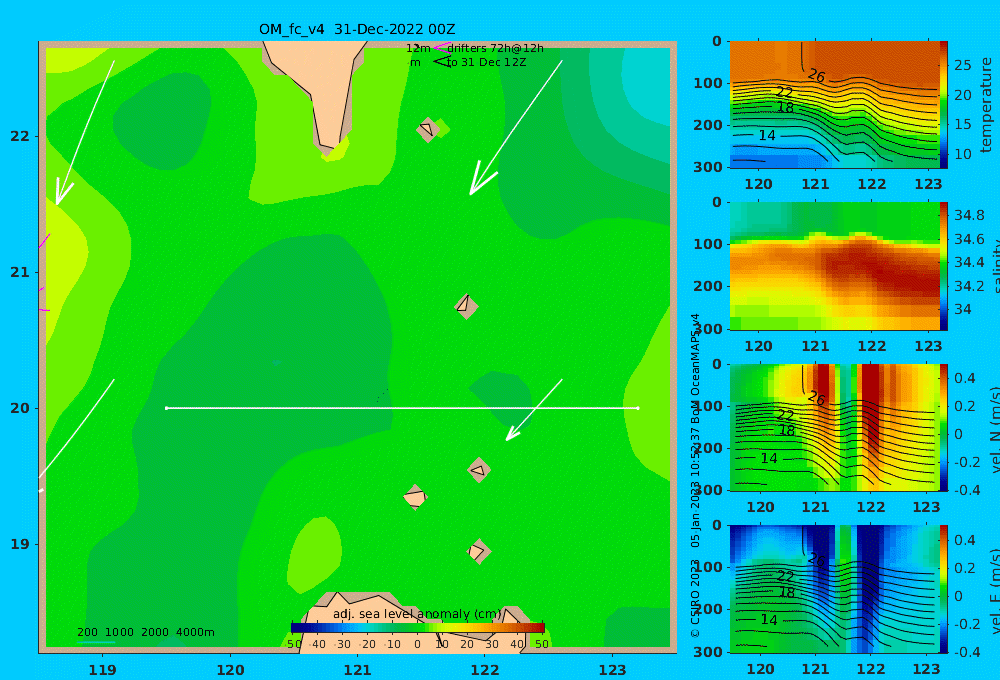
Task: Click the temperature panel colorbar
Action: click(x=944, y=104)
